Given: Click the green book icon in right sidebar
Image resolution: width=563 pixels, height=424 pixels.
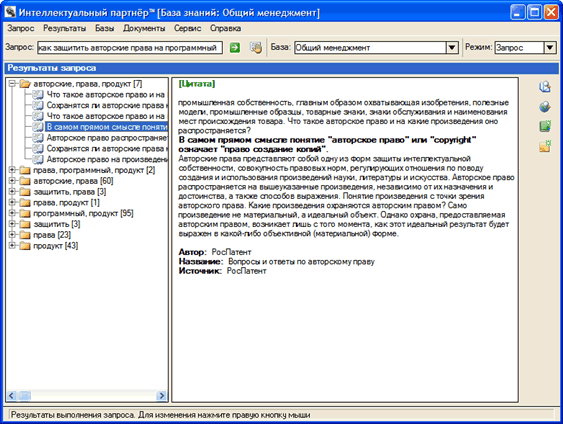Looking at the screenshot, I should point(545,126).
